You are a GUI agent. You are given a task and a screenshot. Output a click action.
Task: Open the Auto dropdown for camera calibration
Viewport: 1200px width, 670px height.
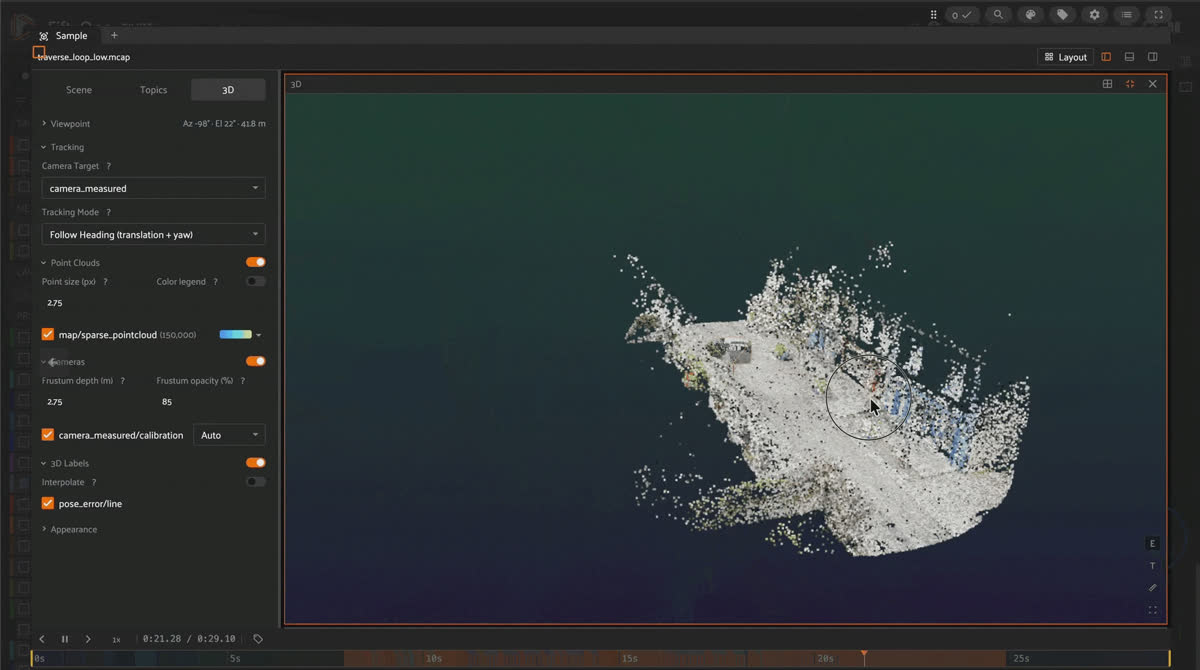coord(229,435)
